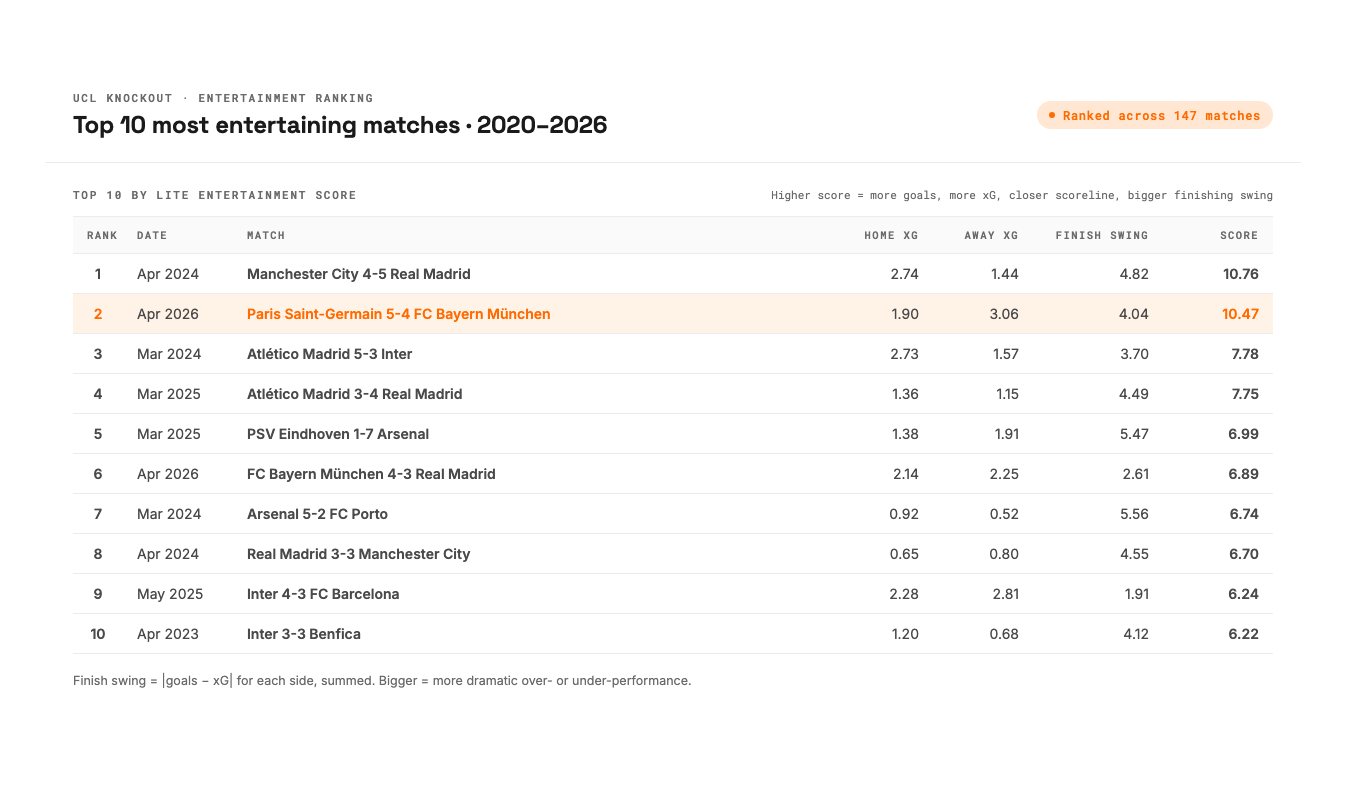
Task: Click home xG value 2.74
Action: 905,274
